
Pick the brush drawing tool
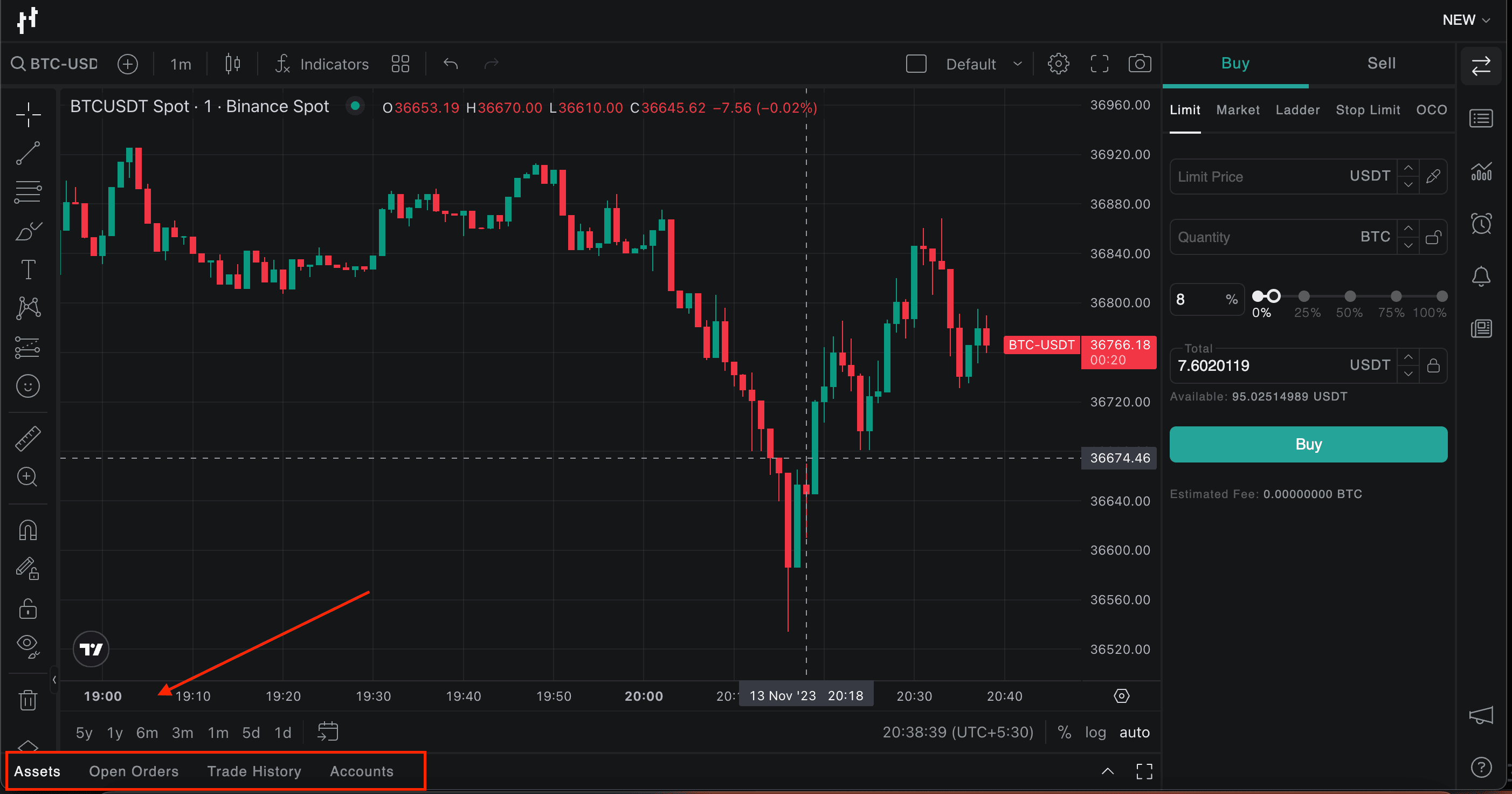[x=27, y=231]
